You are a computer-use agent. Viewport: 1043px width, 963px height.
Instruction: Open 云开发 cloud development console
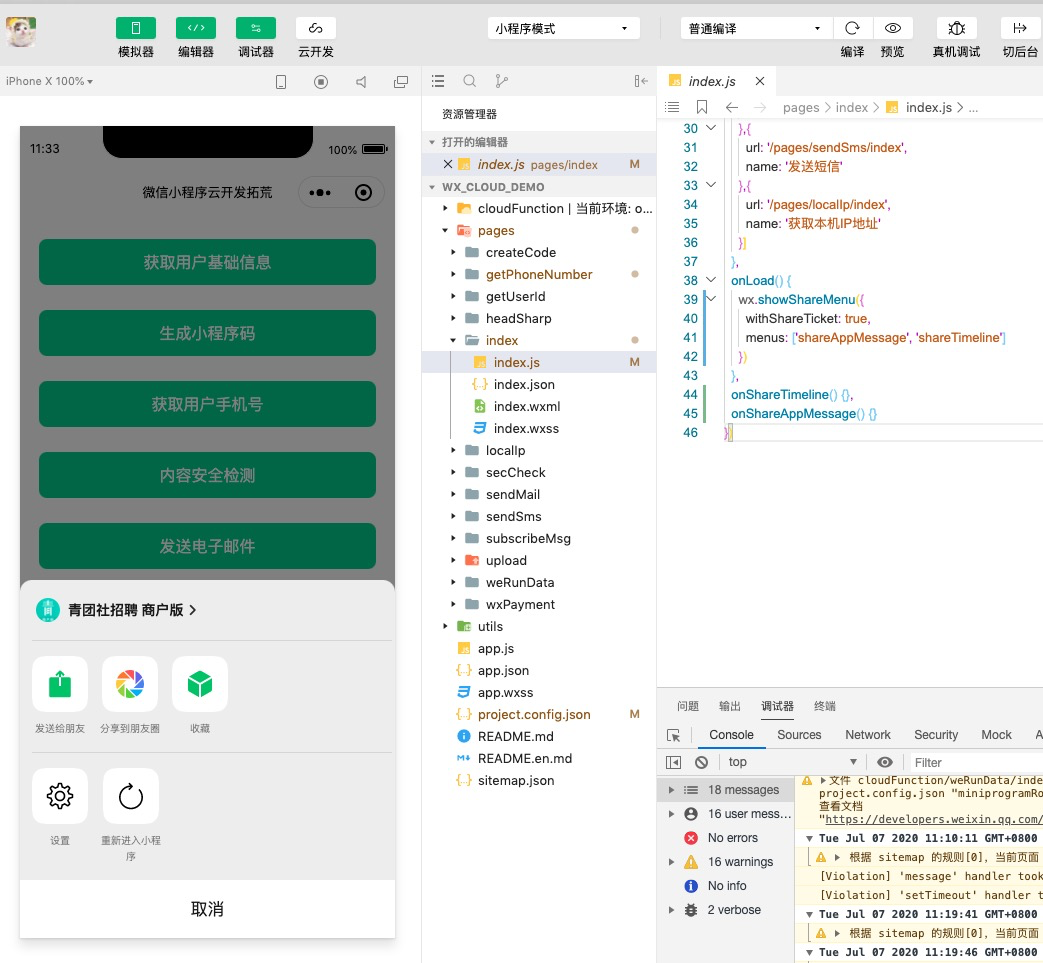click(315, 29)
